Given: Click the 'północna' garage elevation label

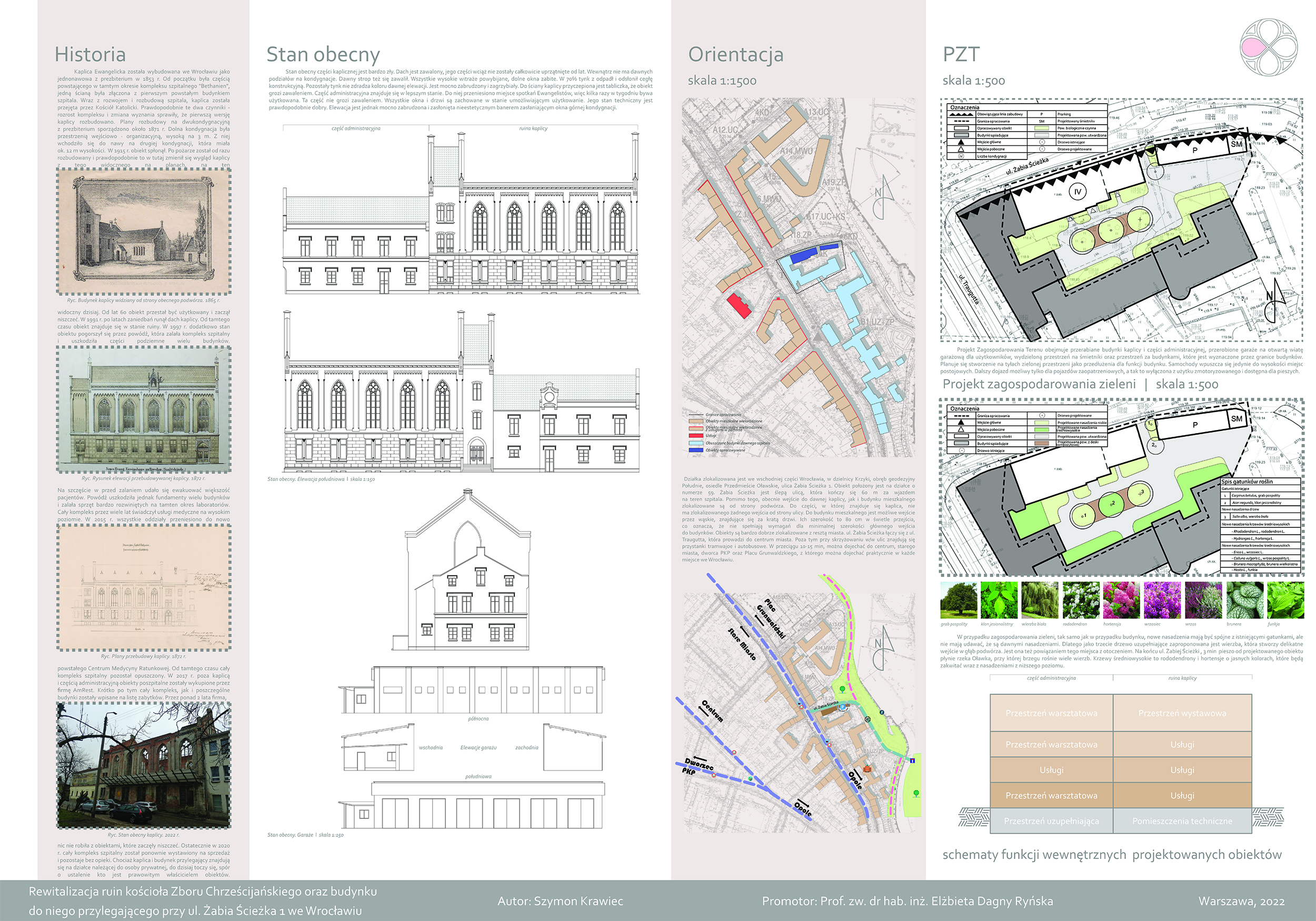Looking at the screenshot, I should (478, 718).
